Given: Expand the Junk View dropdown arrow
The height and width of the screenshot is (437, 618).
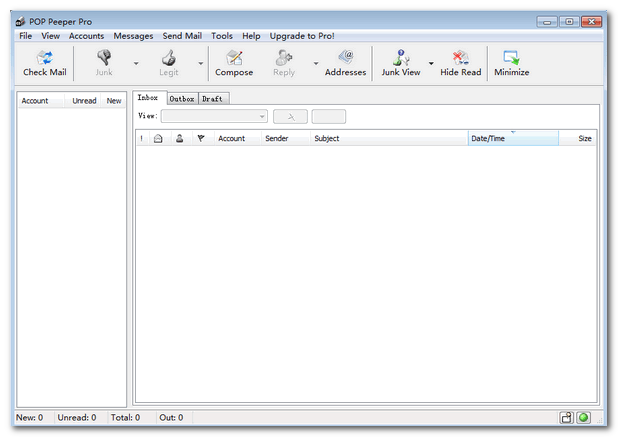Looking at the screenshot, I should click(x=431, y=63).
